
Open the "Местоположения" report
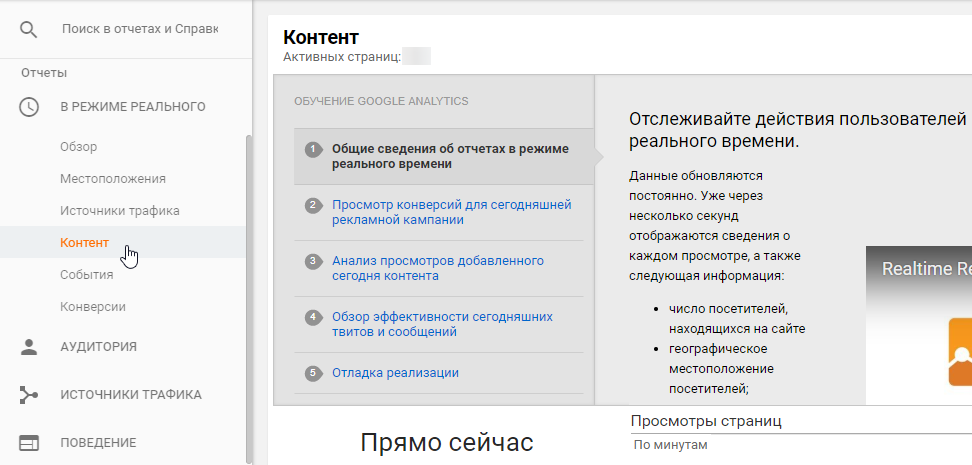click(113, 179)
